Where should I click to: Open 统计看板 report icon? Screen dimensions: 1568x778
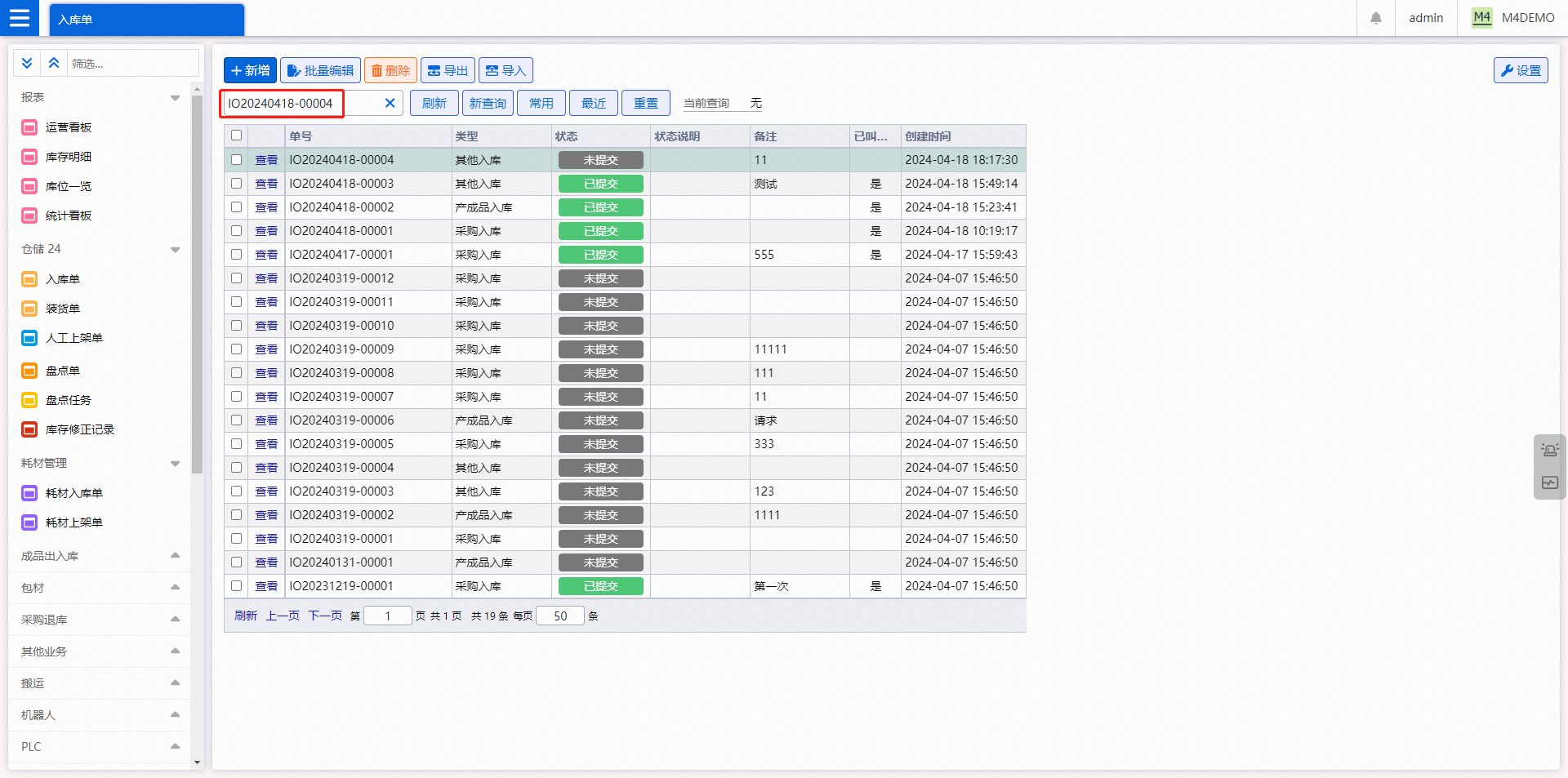[x=29, y=216]
